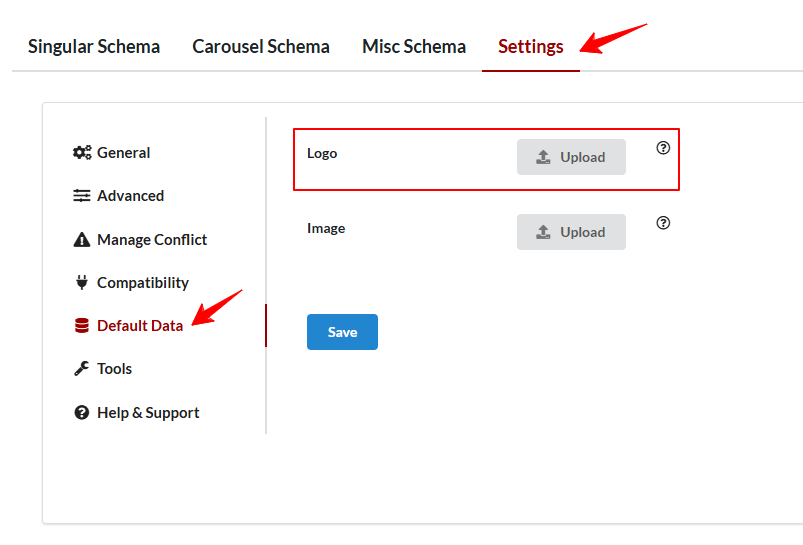Click the help tooltip icon beside Image
This screenshot has height=545, width=803.
tap(663, 223)
